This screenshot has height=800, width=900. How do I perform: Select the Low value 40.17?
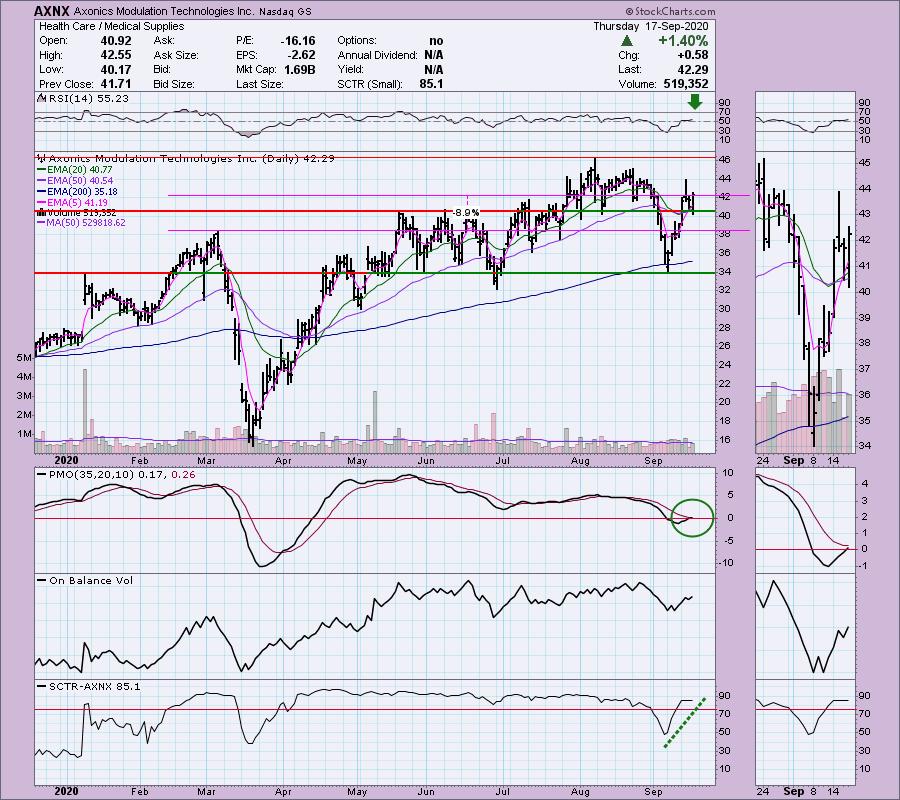(116, 69)
